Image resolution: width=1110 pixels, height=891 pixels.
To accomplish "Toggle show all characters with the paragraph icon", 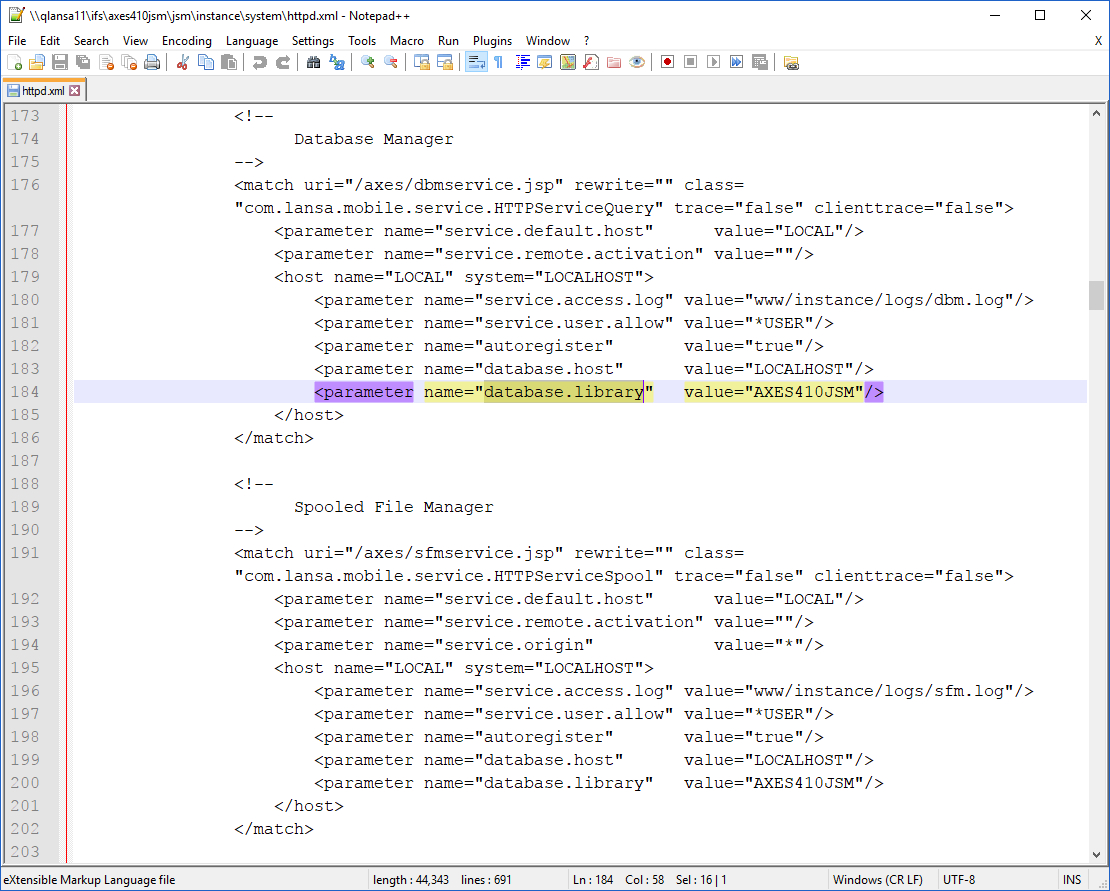I will tap(499, 62).
